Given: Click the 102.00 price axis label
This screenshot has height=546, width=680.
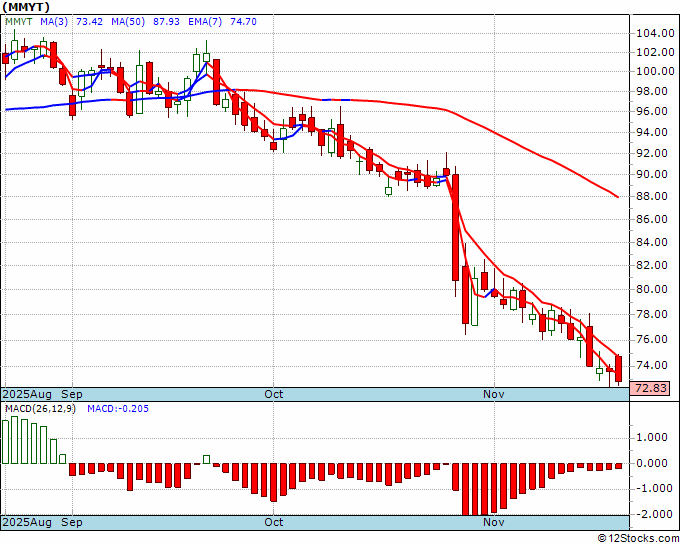Looking at the screenshot, I should pyautogui.click(x=655, y=52).
